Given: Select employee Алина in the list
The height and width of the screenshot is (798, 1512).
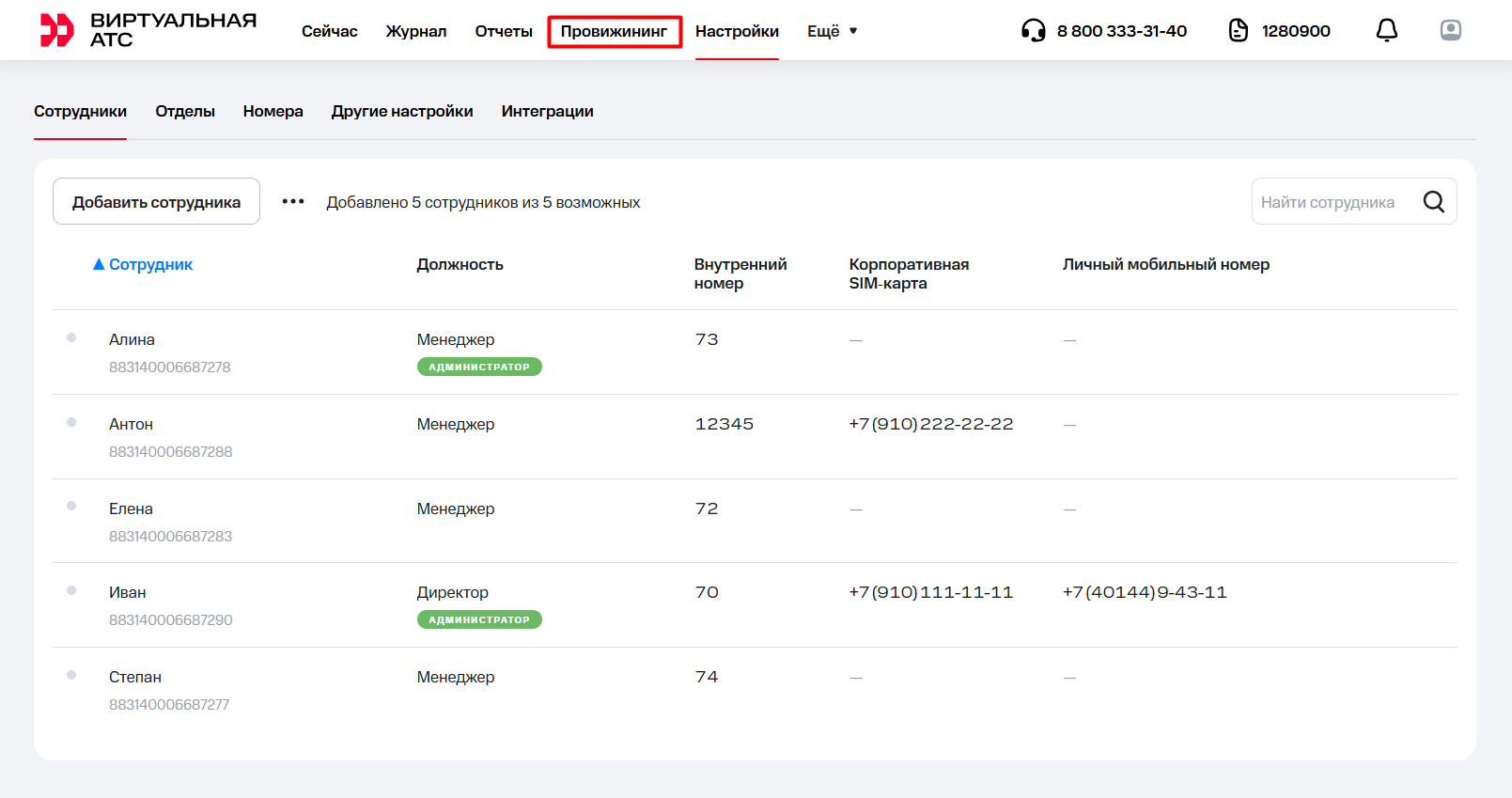Looking at the screenshot, I should coord(132,339).
